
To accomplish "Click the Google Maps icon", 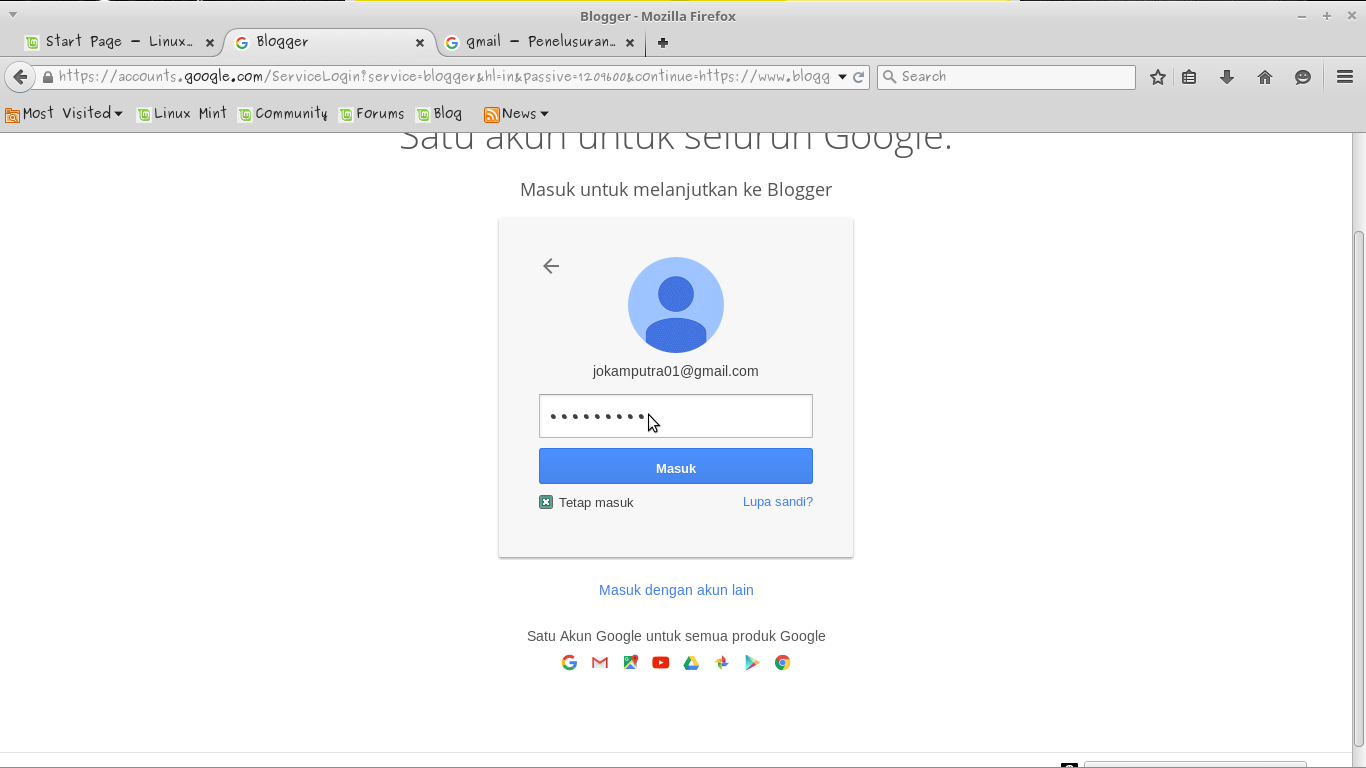I will pos(631,663).
